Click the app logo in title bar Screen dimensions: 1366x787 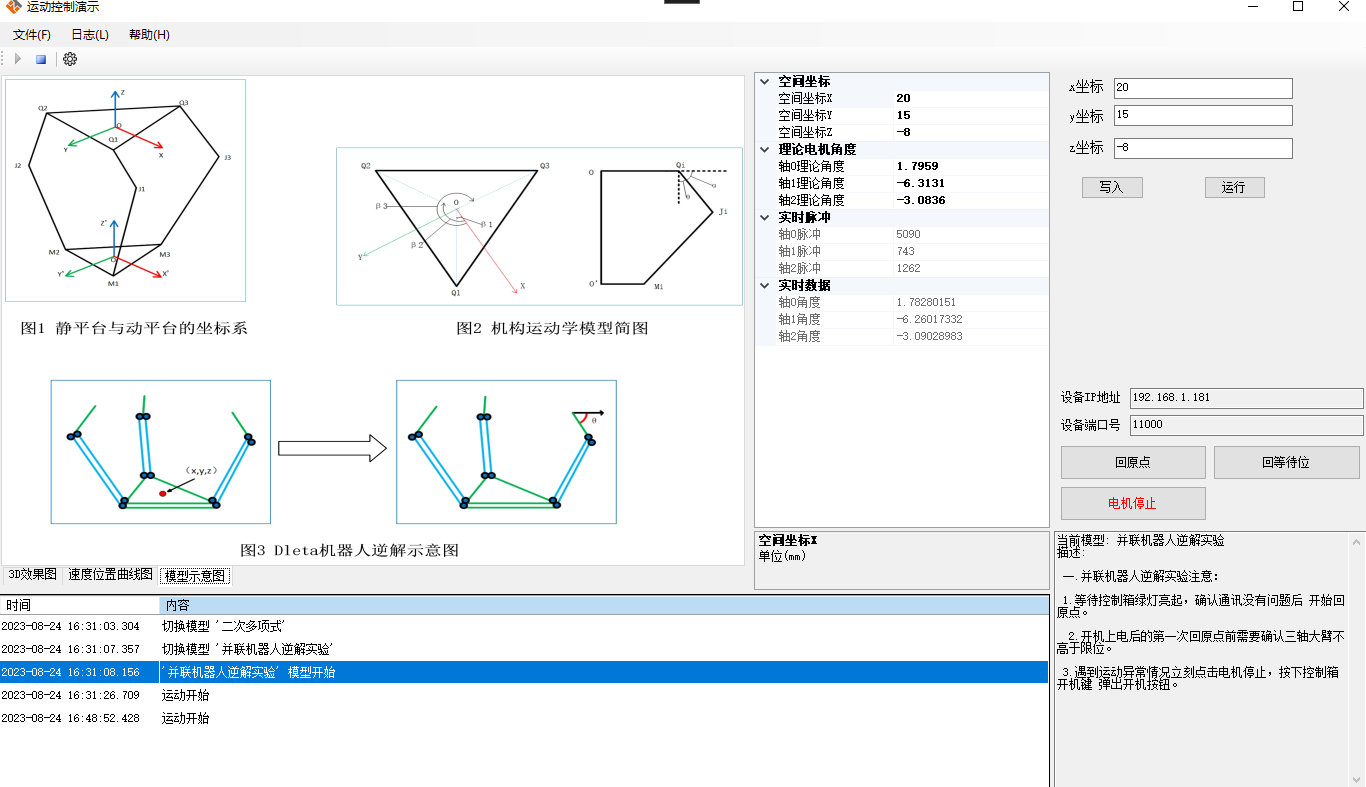point(13,7)
